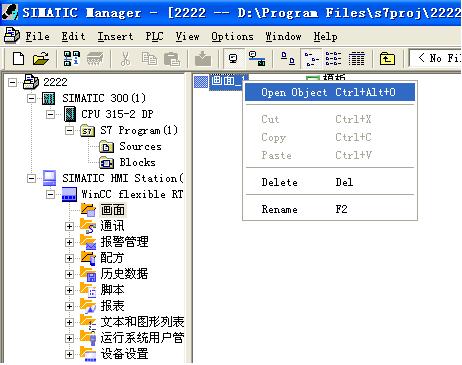Switch to Large Icons view button
This screenshot has width=462, height=365.
288,59
